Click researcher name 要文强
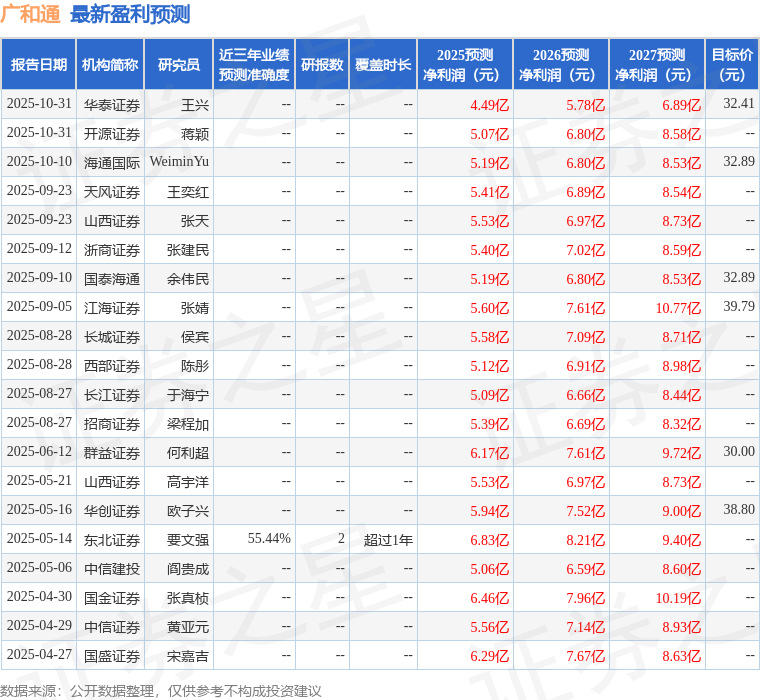 click(188, 540)
